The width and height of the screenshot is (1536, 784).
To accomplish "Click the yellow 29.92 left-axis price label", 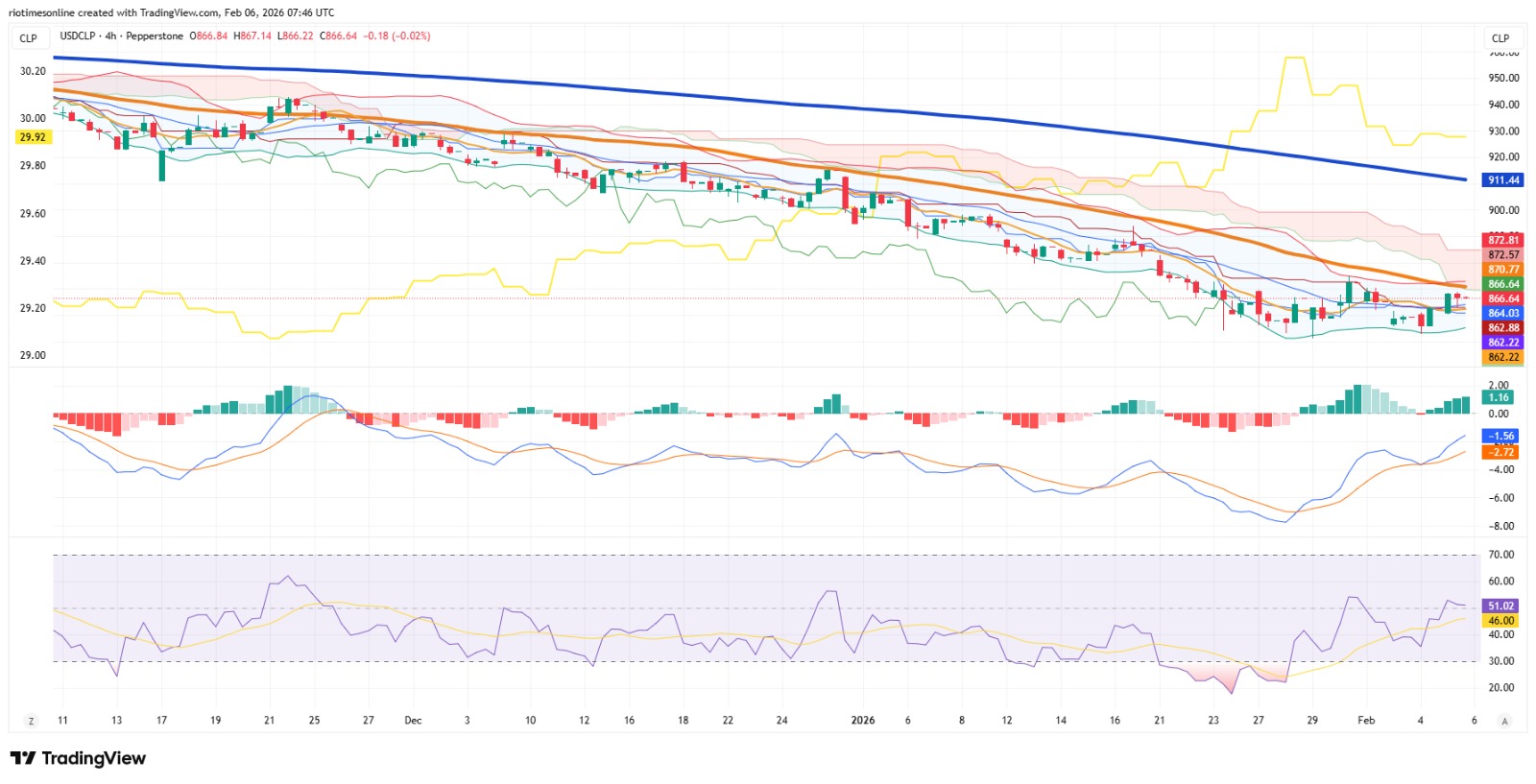I will point(33,137).
